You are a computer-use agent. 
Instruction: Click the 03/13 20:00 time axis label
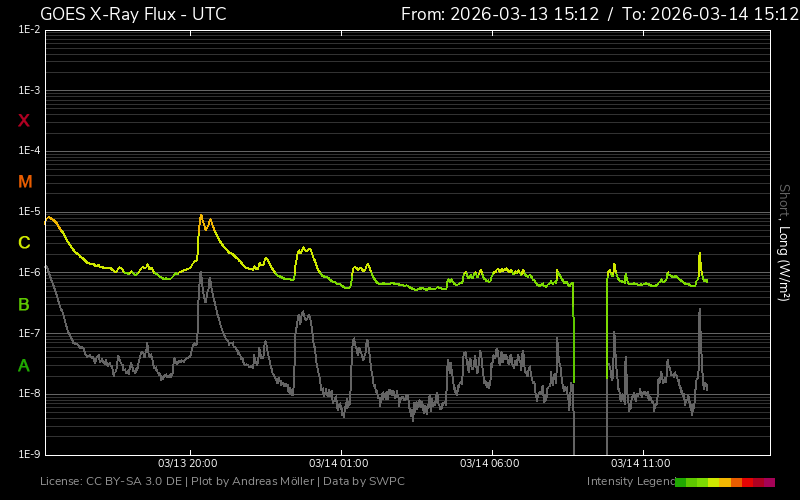click(187, 463)
